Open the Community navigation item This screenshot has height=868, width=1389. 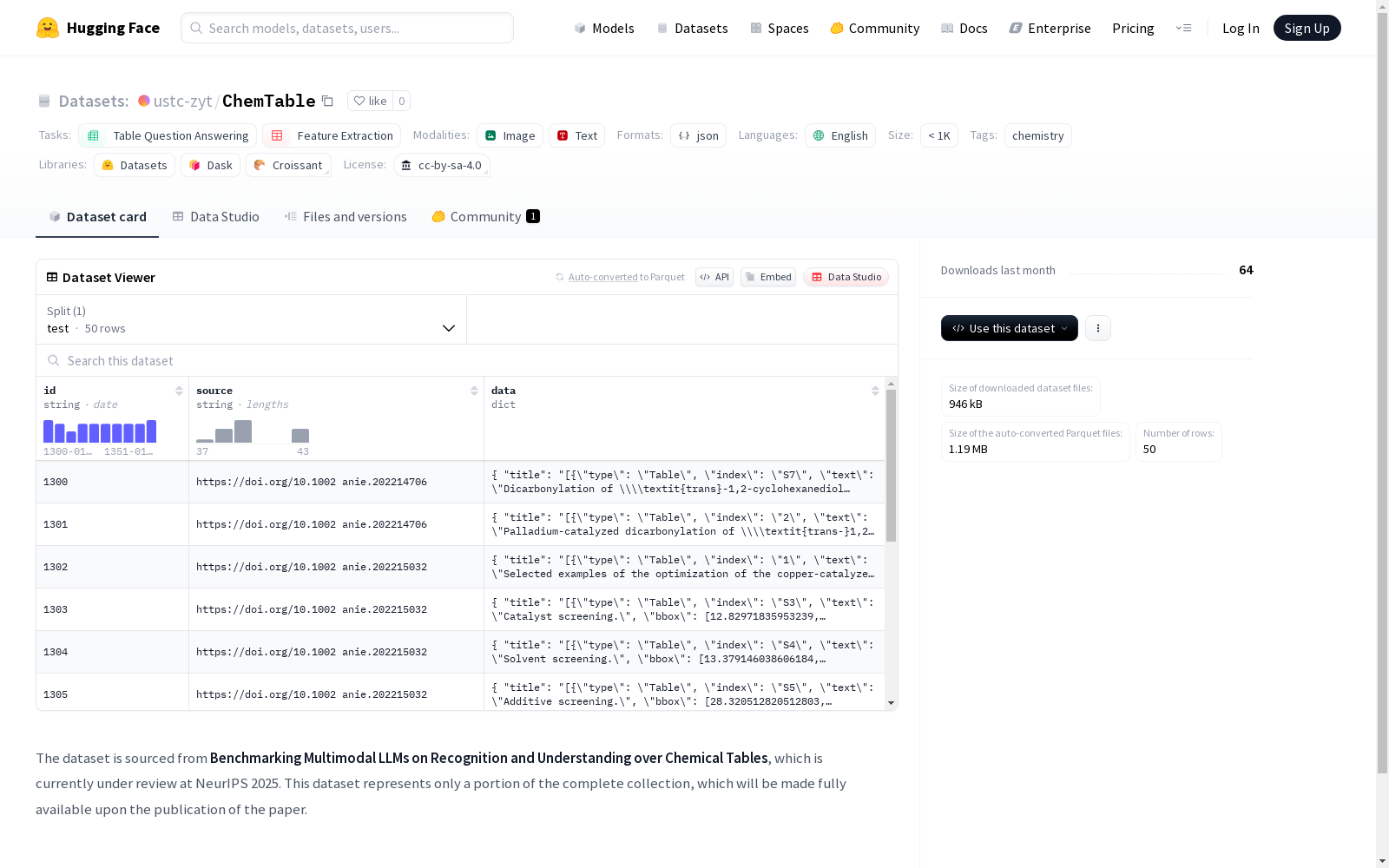point(875,28)
